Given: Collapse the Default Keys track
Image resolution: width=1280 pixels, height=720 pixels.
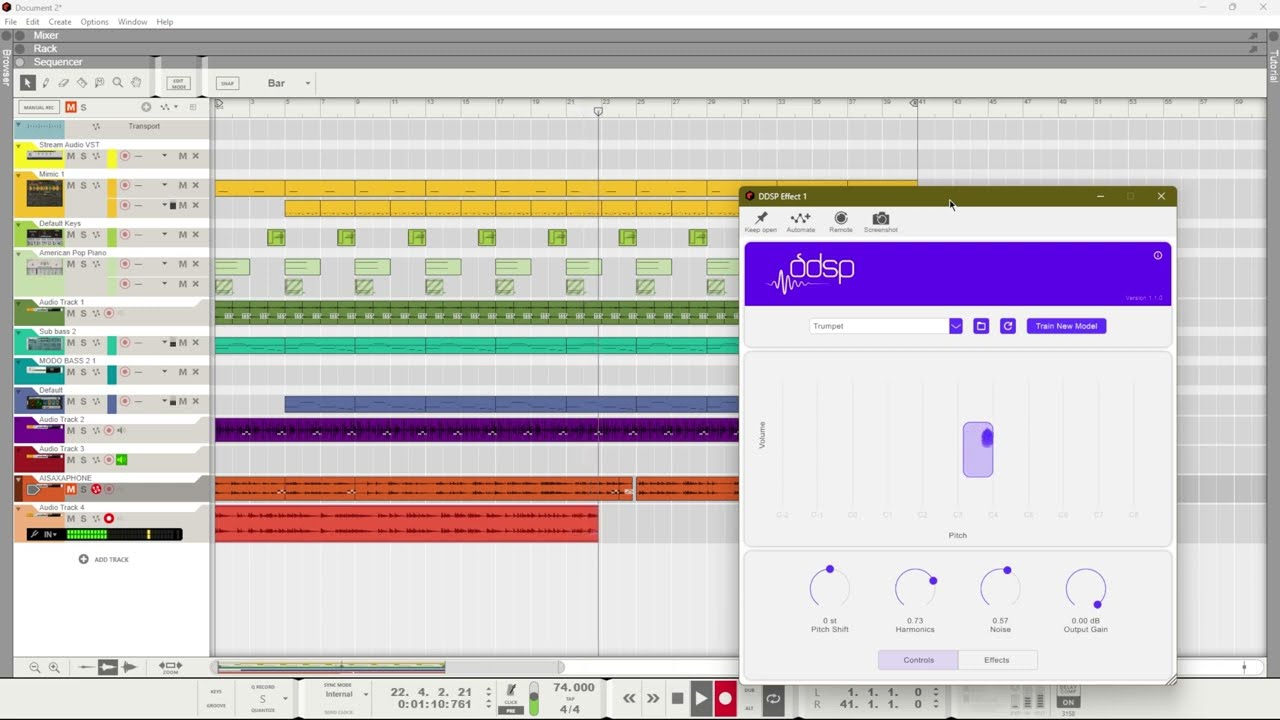Looking at the screenshot, I should [x=18, y=223].
